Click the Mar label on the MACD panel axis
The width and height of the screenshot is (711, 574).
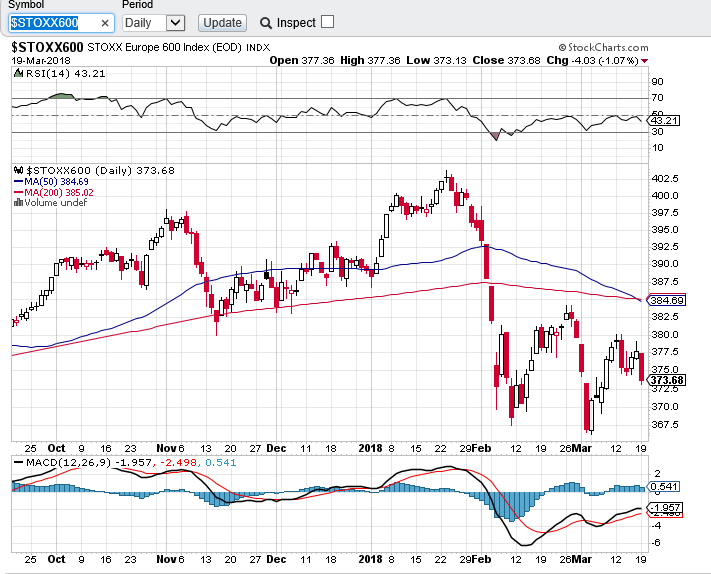pos(582,559)
